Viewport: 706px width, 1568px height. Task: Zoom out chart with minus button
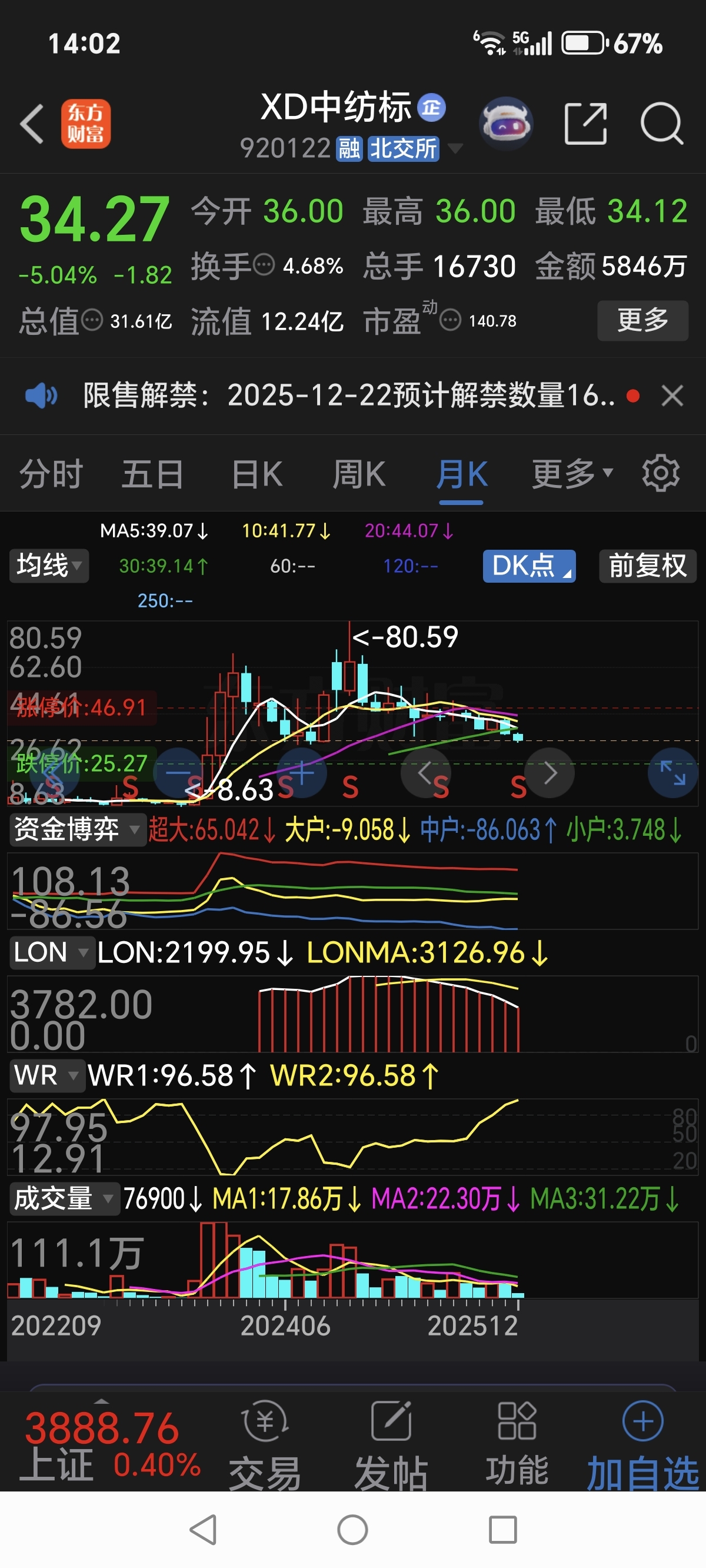[x=178, y=772]
